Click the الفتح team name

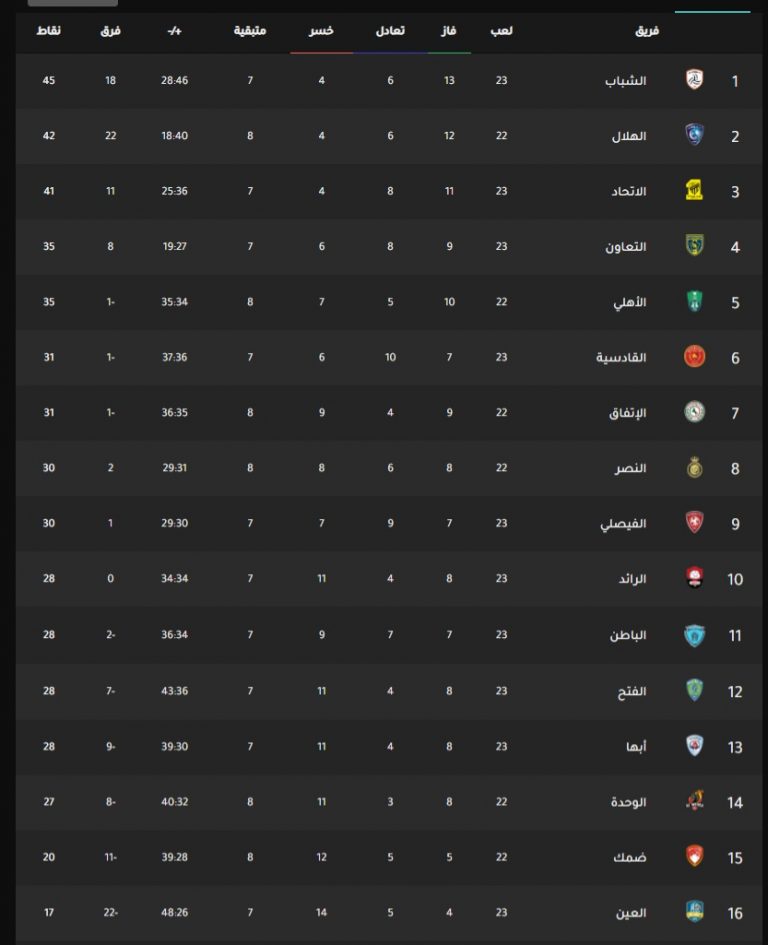632,691
